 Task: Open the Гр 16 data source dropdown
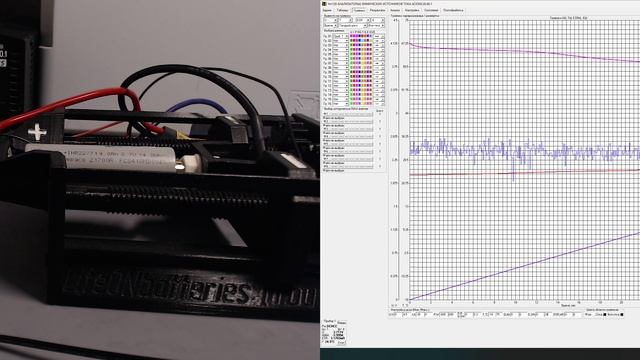[x=340, y=104]
